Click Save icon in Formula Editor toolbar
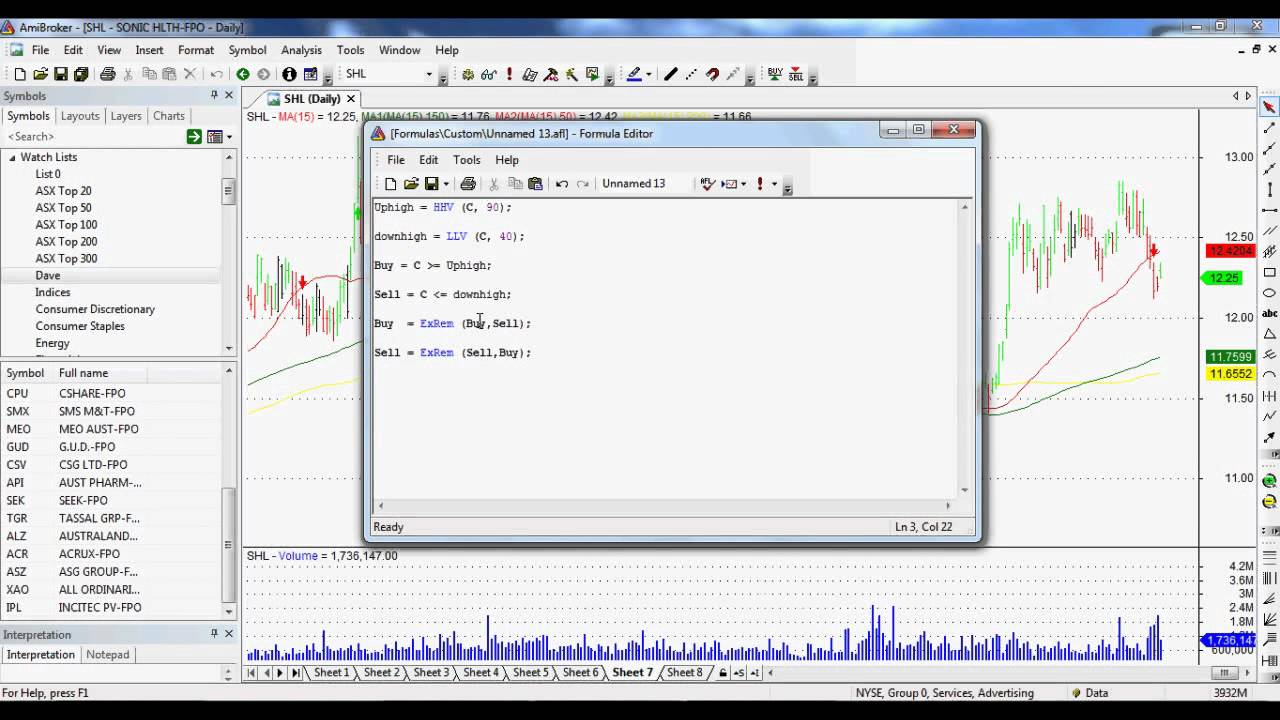 [x=431, y=184]
